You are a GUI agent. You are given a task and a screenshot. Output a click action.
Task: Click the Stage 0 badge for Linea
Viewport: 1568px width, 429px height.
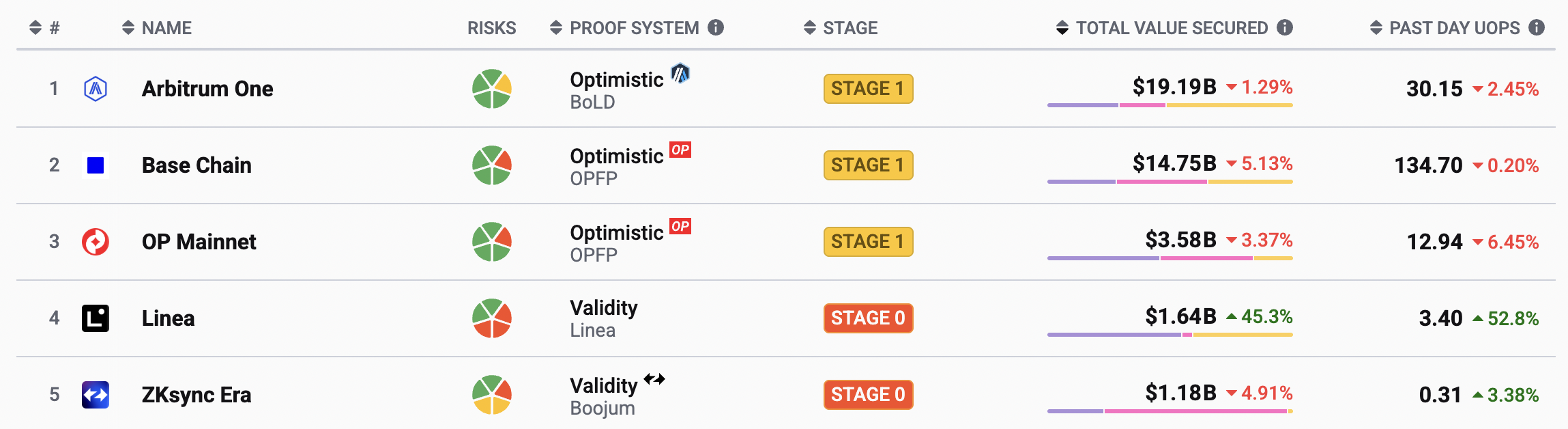(868, 318)
